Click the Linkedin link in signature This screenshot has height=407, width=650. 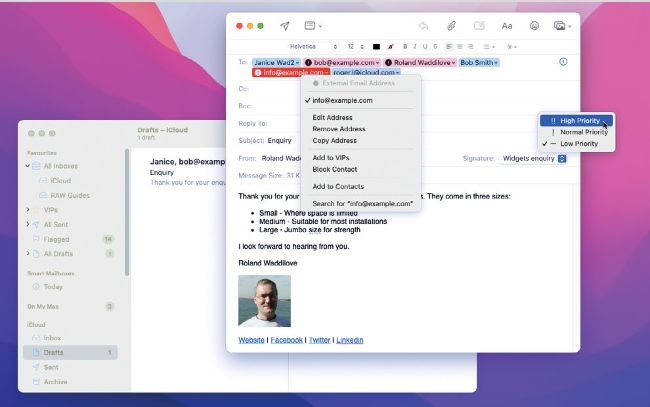[x=350, y=340]
